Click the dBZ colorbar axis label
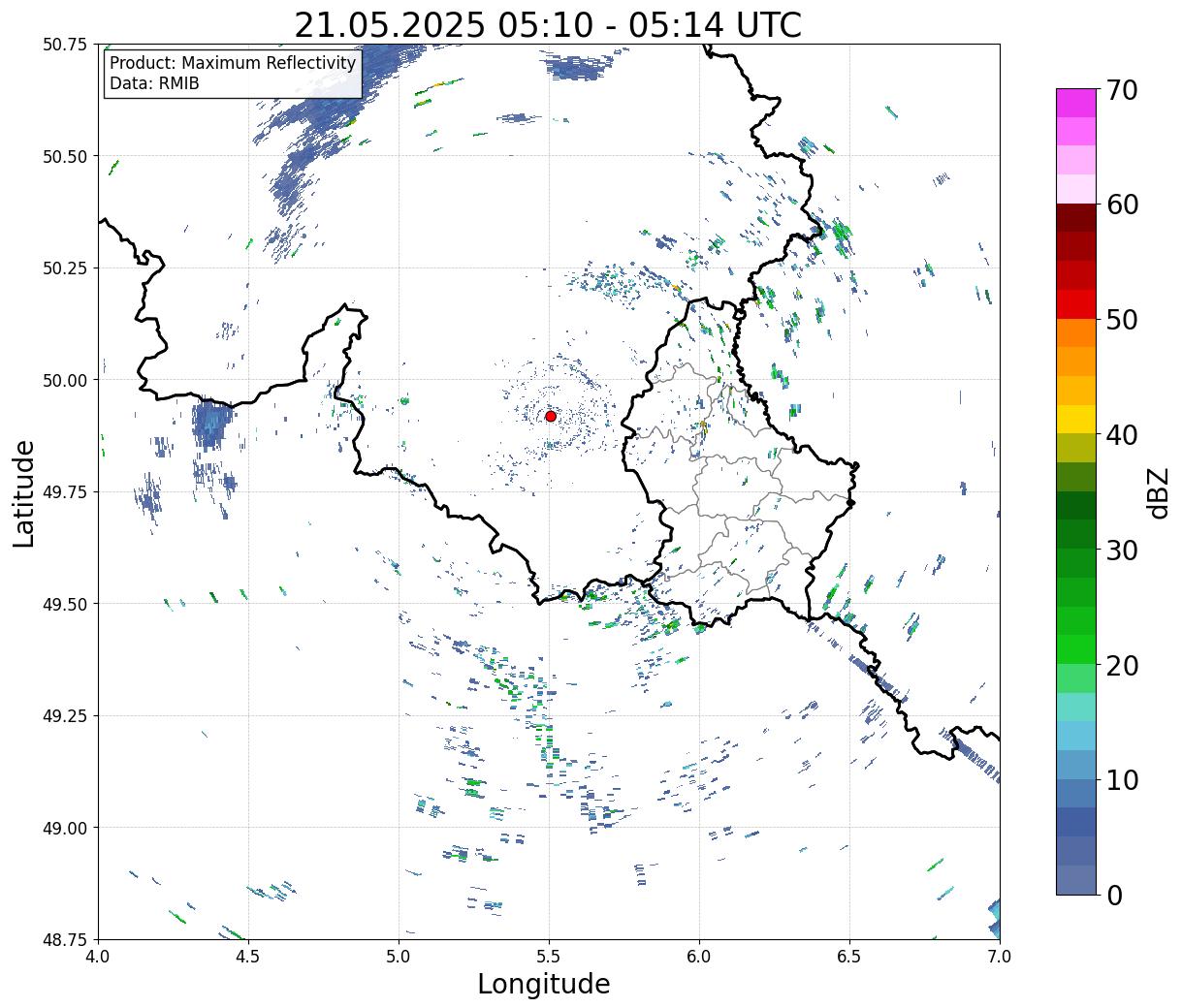Viewport: 1182px width, 1008px height. (1159, 491)
